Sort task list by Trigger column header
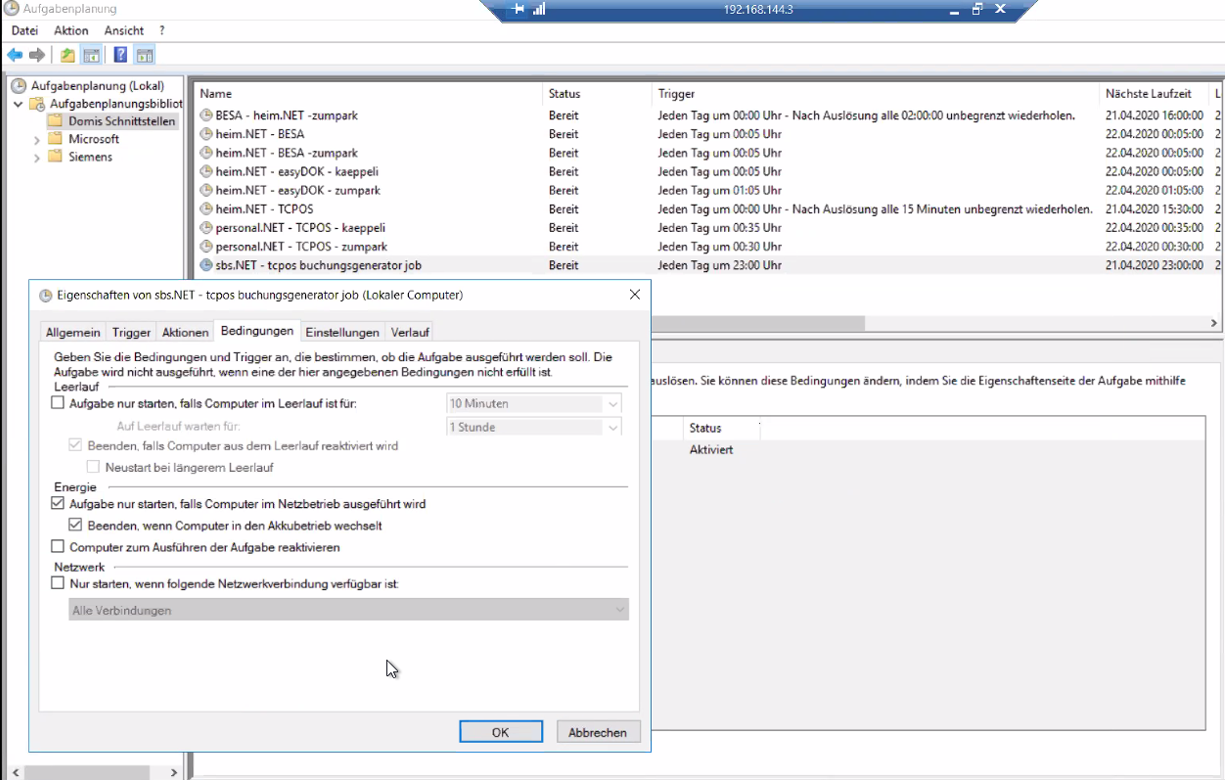 coord(876,94)
